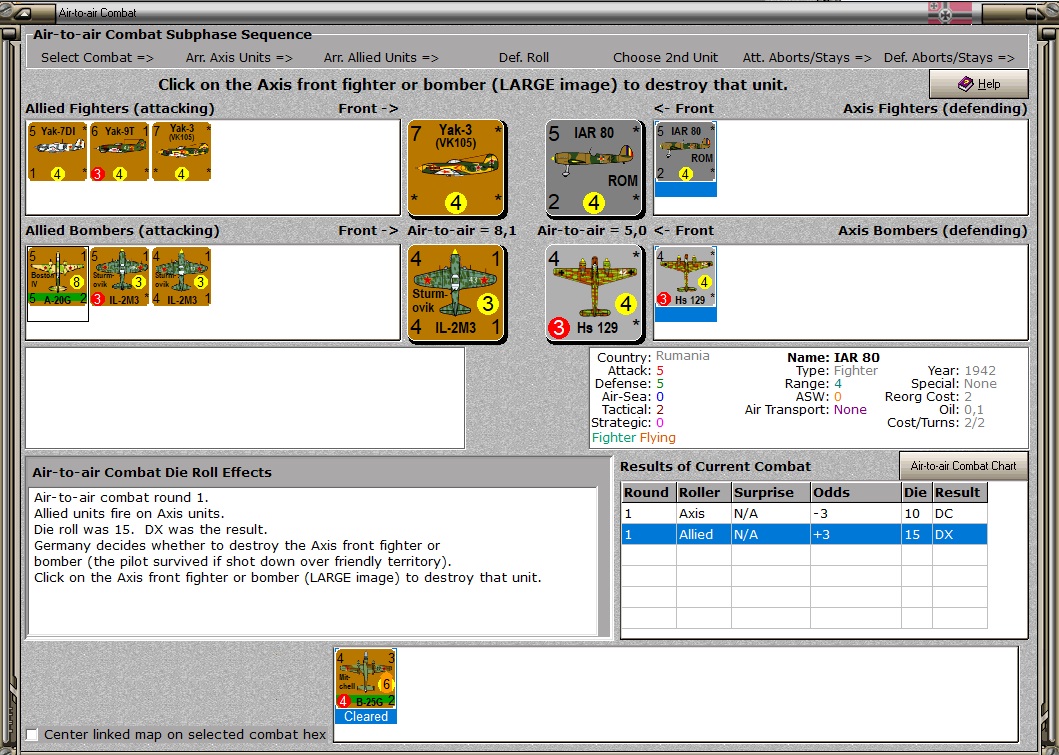Destroy the large IAR 80 ROM front fighter
This screenshot has width=1059, height=755.
594,168
